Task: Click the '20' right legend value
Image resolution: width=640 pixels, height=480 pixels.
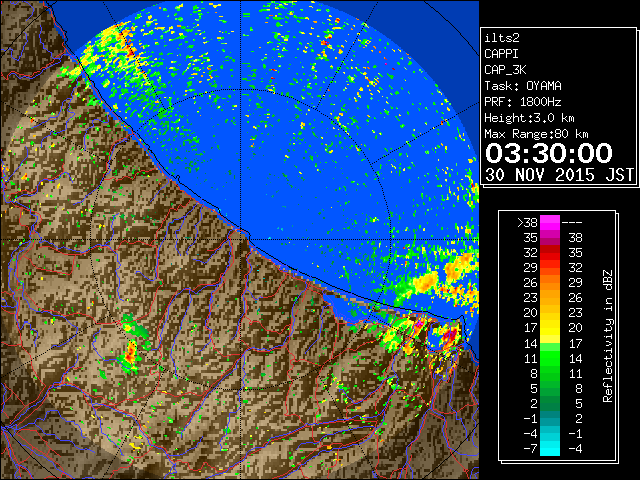Action: (576, 328)
